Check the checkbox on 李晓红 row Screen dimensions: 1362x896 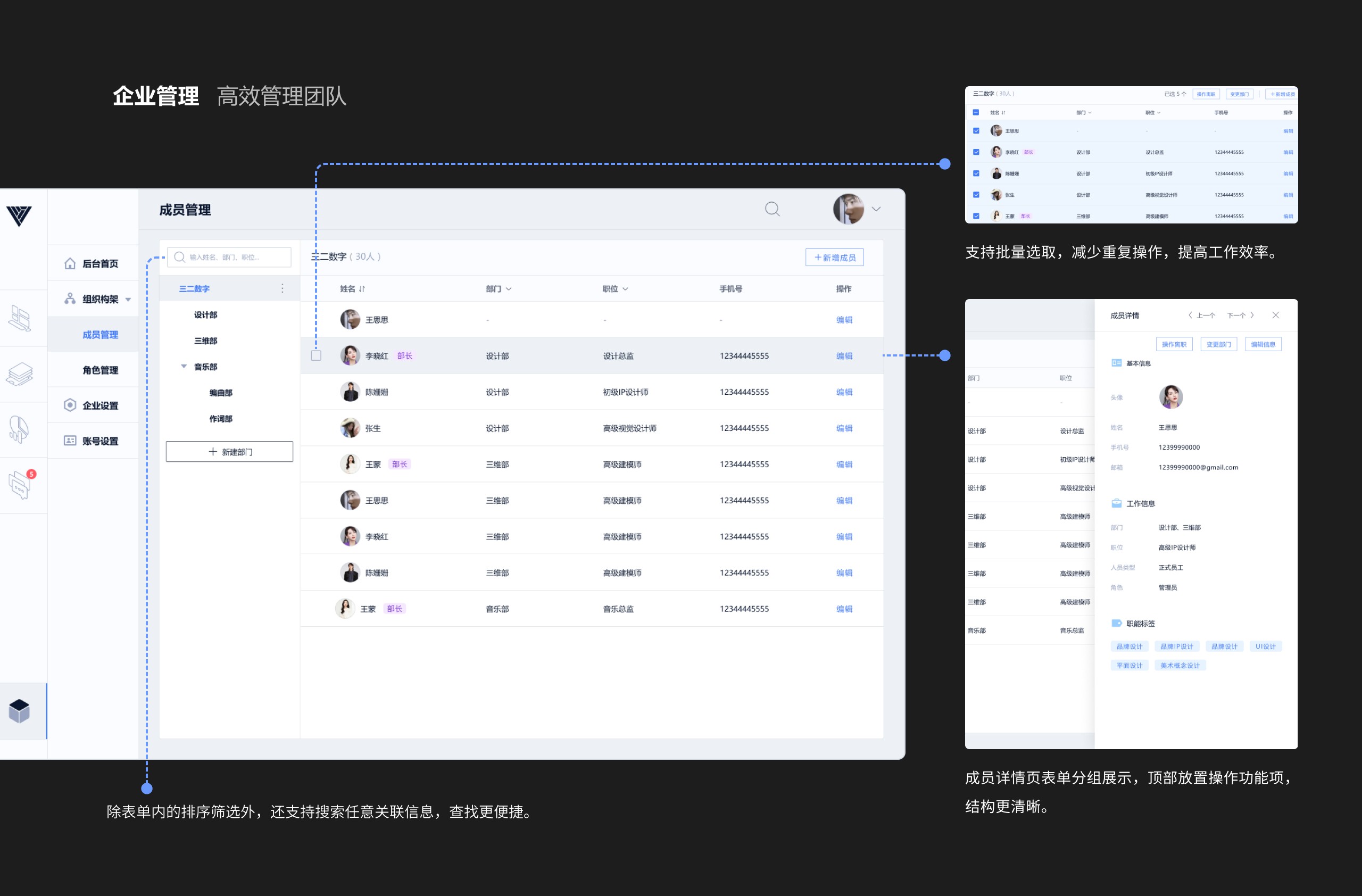(x=316, y=355)
